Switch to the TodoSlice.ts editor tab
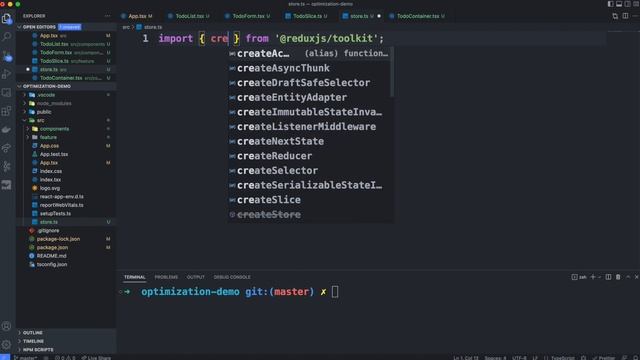This screenshot has width=640, height=360. [x=307, y=16]
